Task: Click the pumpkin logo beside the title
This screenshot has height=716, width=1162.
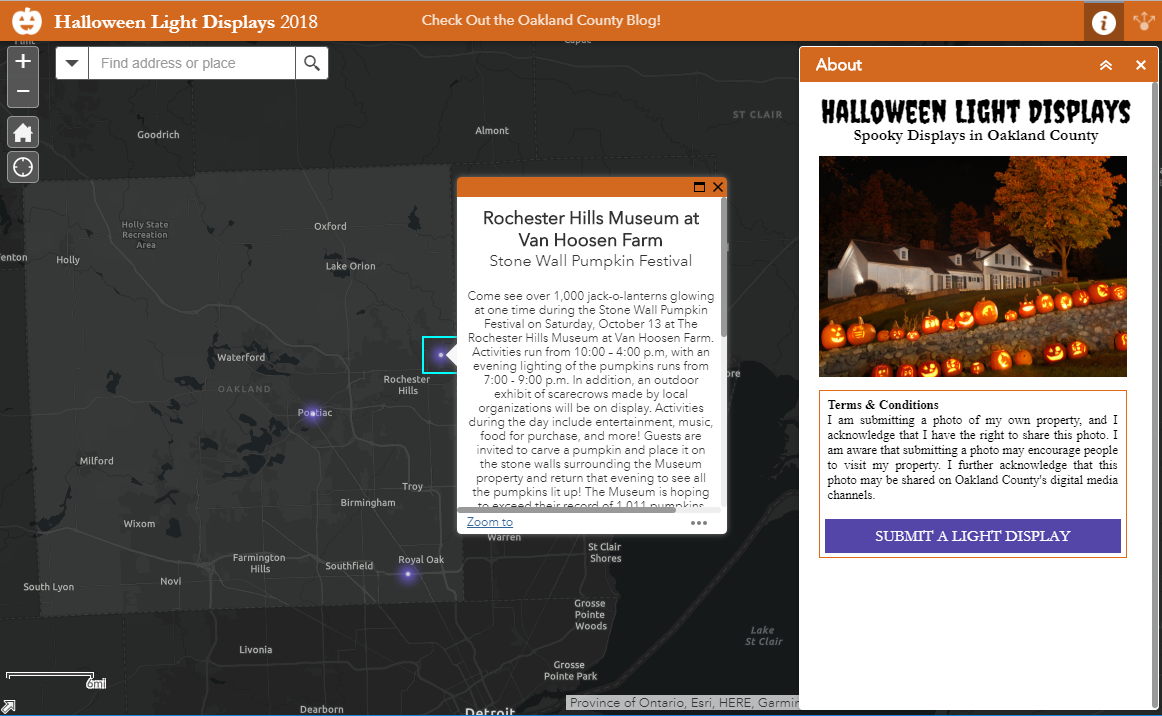Action: [26, 20]
